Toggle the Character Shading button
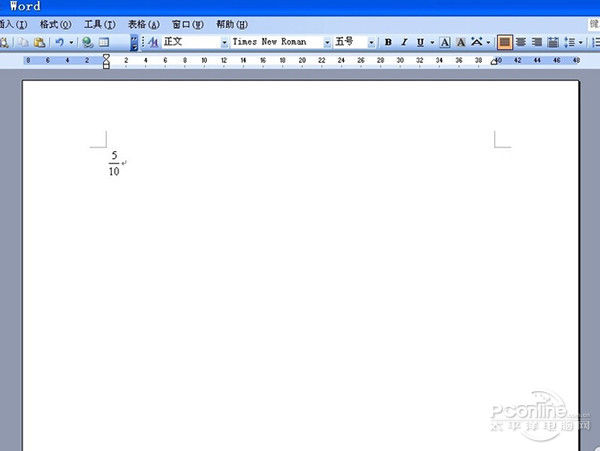600x451 pixels. 461,42
